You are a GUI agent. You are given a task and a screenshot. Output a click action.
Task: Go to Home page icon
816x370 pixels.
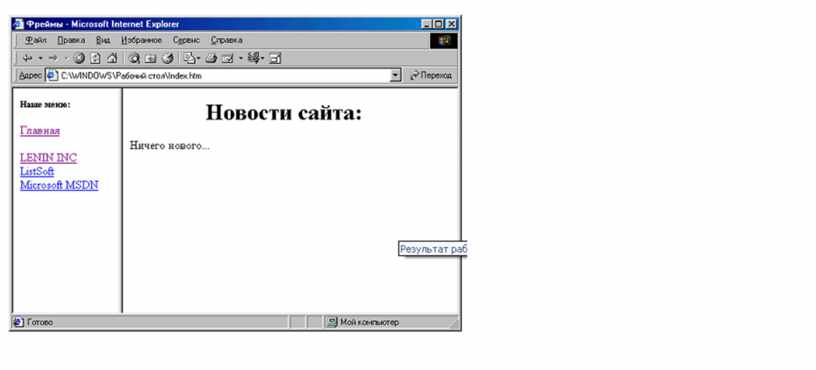112,58
